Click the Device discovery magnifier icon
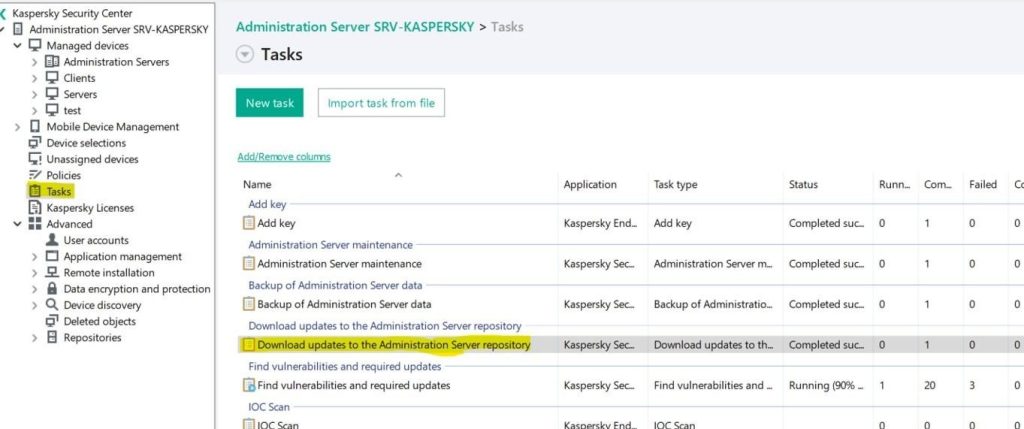This screenshot has width=1024, height=429. tap(52, 305)
